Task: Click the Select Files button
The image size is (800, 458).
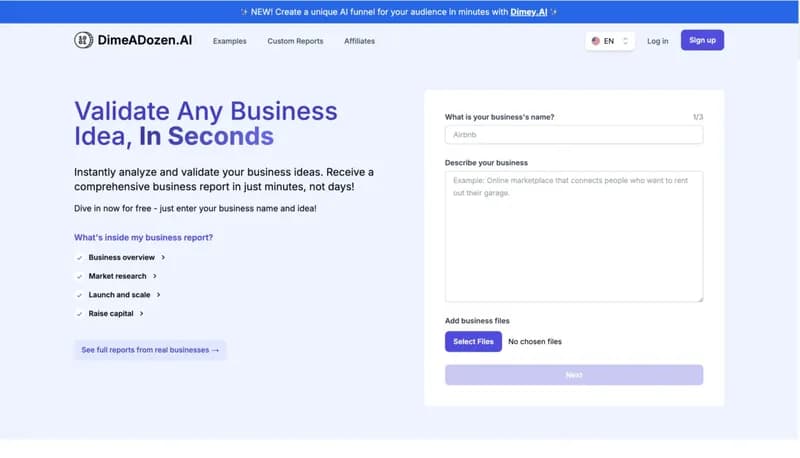Action: (x=473, y=341)
